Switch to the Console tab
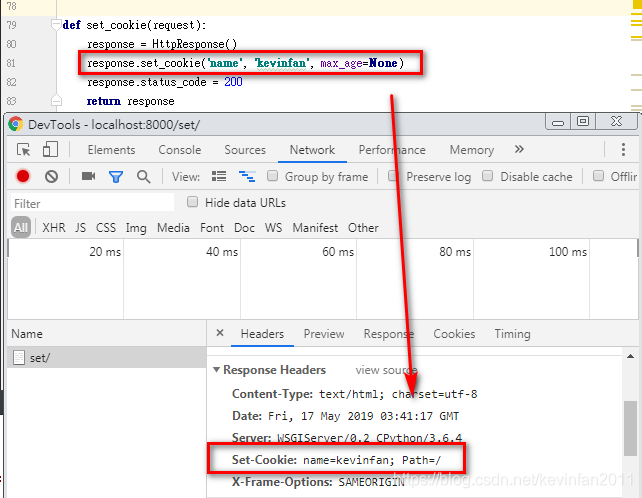 179,150
